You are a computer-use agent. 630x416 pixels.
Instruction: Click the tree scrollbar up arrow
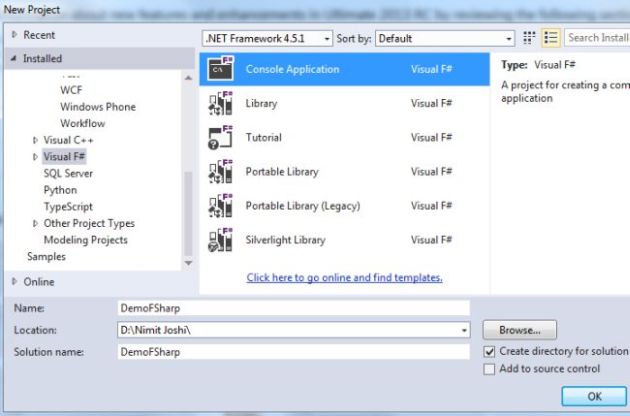pos(188,78)
